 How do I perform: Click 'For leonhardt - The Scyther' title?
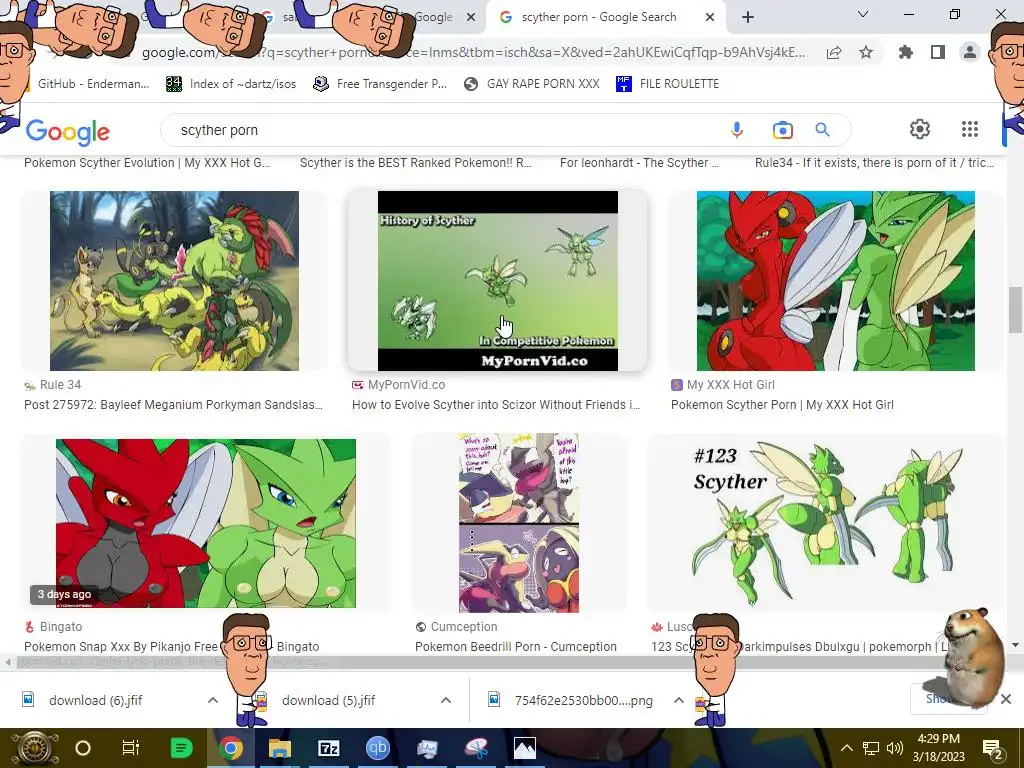click(x=639, y=163)
